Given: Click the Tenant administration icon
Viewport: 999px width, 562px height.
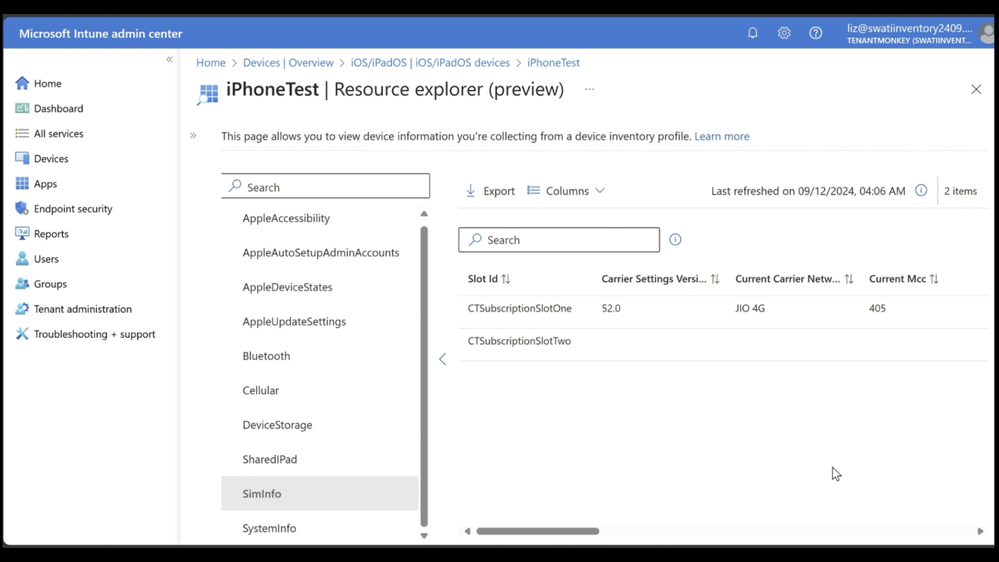Looking at the screenshot, I should pyautogui.click(x=22, y=308).
